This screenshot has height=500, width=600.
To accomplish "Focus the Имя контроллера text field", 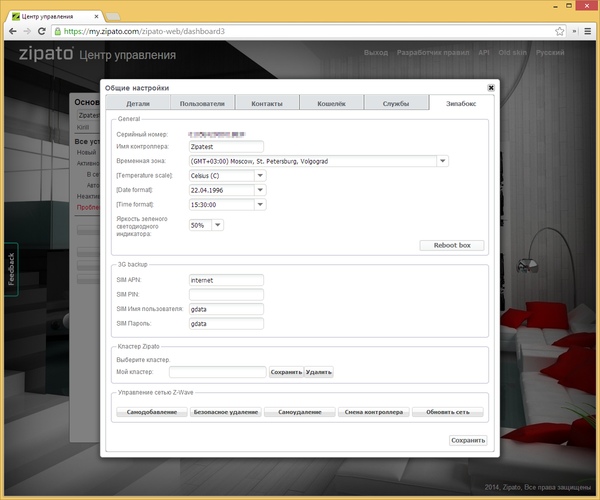I will point(225,146).
